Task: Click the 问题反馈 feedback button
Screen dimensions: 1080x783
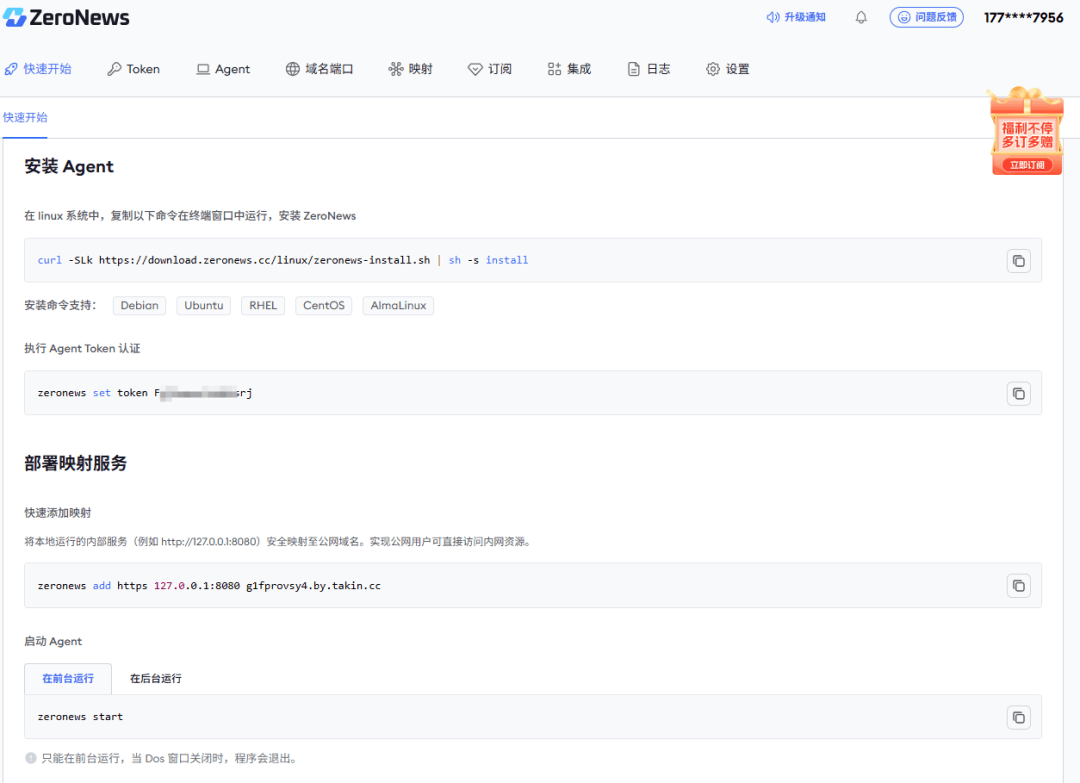Action: (926, 17)
